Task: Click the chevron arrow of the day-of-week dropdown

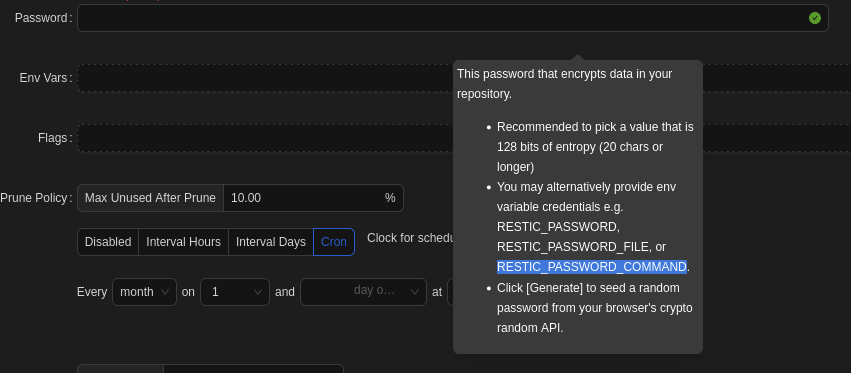Action: tap(415, 292)
